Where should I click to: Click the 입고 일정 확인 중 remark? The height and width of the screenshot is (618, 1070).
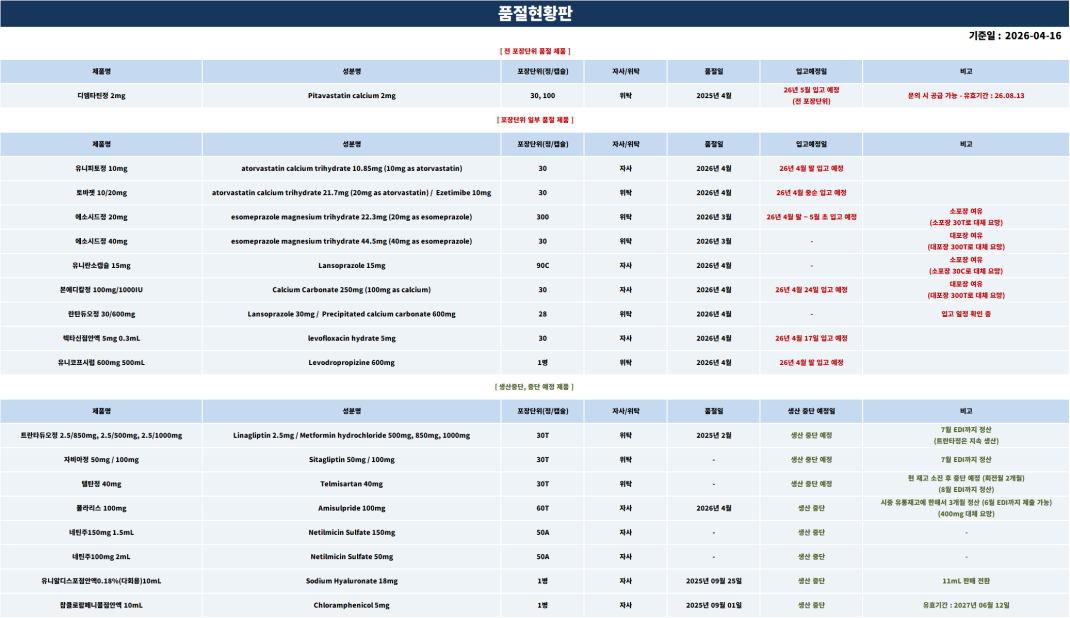click(x=966, y=314)
